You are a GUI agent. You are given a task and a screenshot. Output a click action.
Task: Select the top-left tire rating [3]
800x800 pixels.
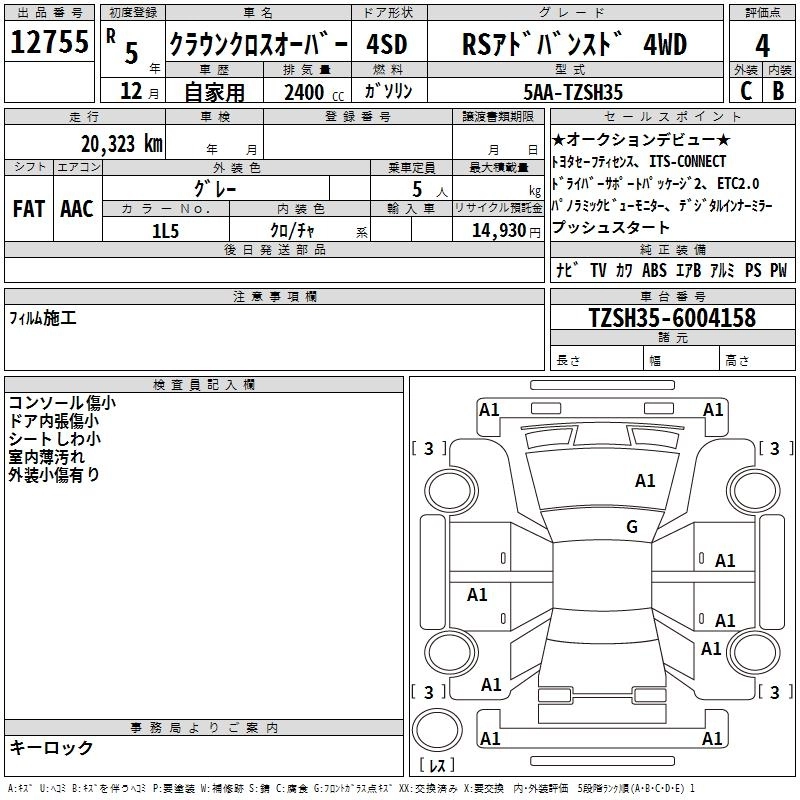click(x=429, y=448)
